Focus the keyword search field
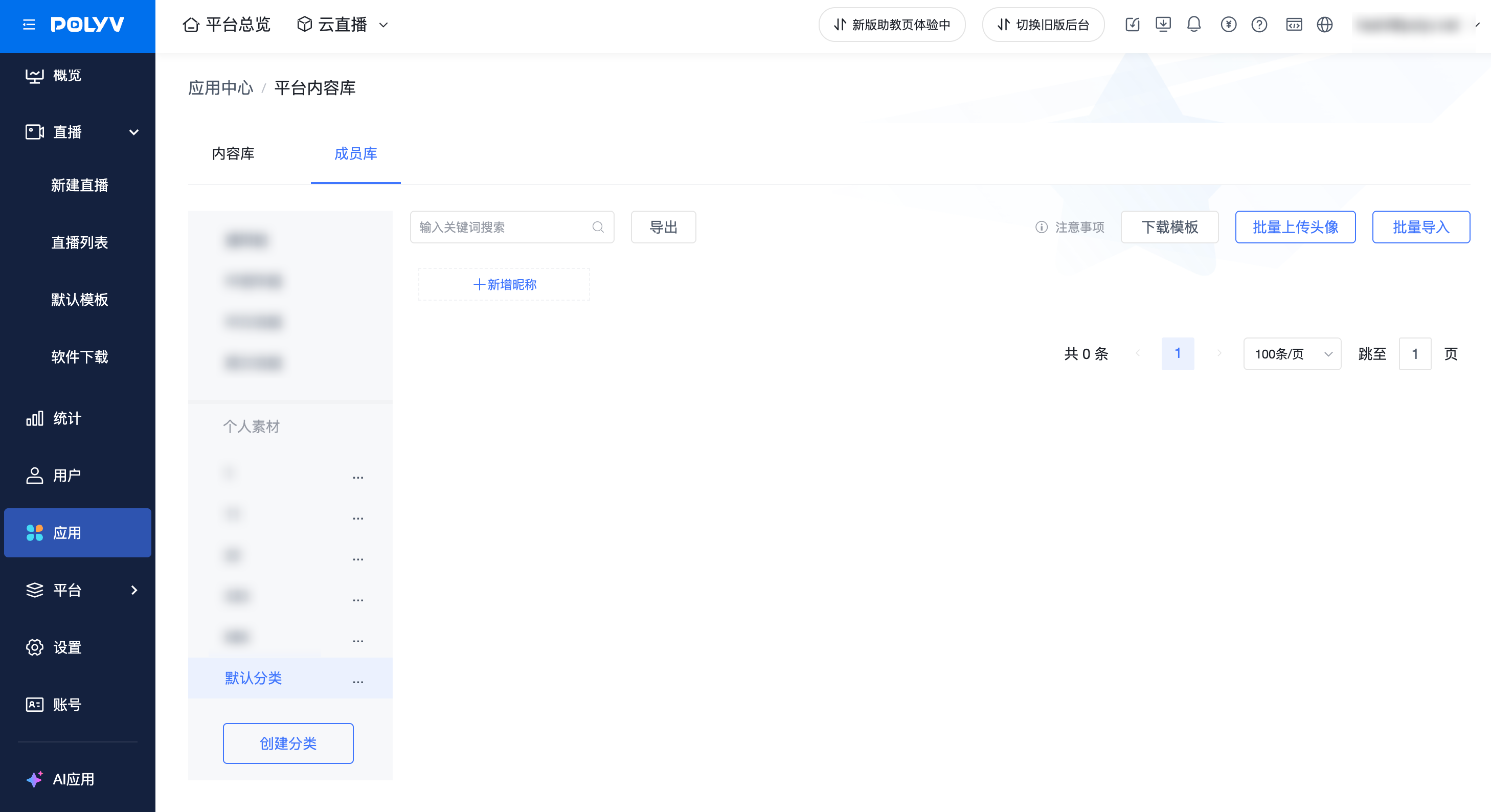This screenshot has height=812, width=1491. click(512, 227)
